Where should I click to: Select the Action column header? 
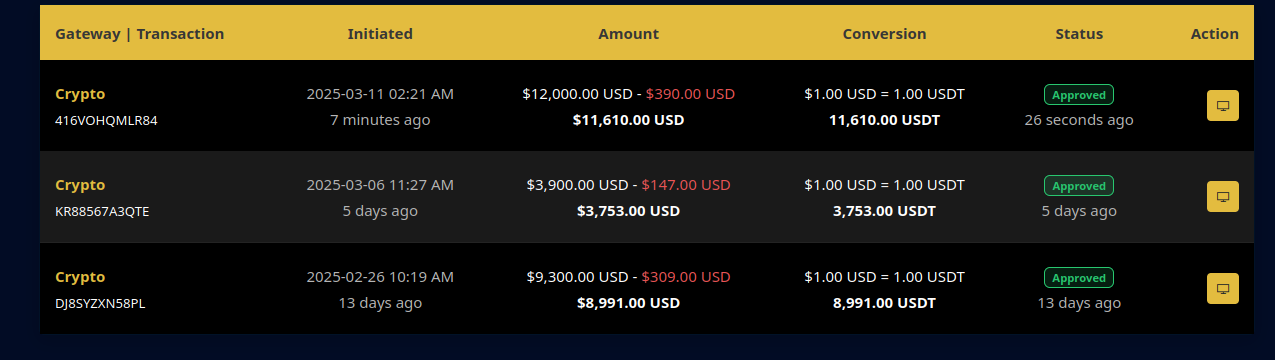1215,33
